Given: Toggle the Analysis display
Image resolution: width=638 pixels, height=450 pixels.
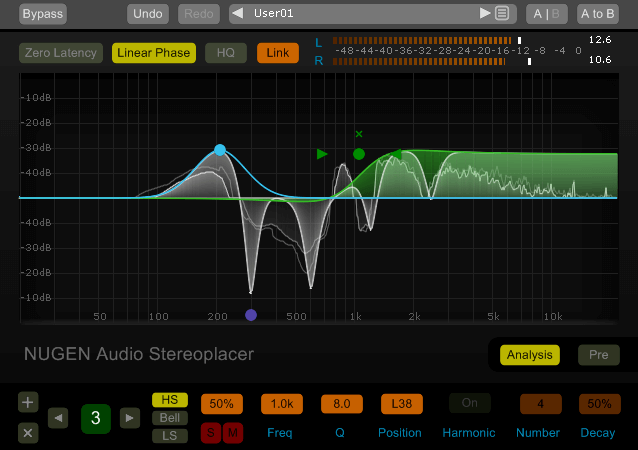Looking at the screenshot, I should coord(530,355).
